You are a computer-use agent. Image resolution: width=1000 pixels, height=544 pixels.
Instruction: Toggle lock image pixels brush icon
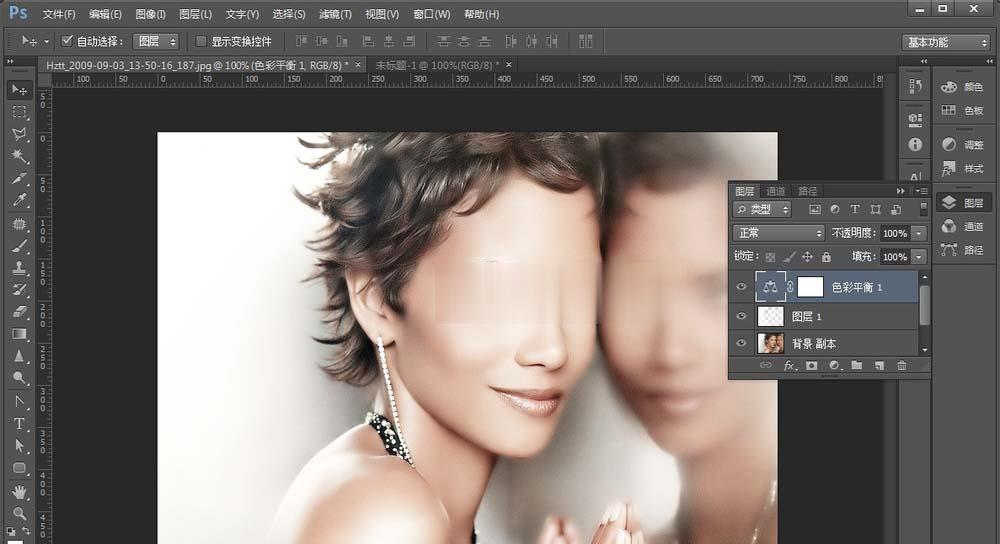tap(790, 256)
